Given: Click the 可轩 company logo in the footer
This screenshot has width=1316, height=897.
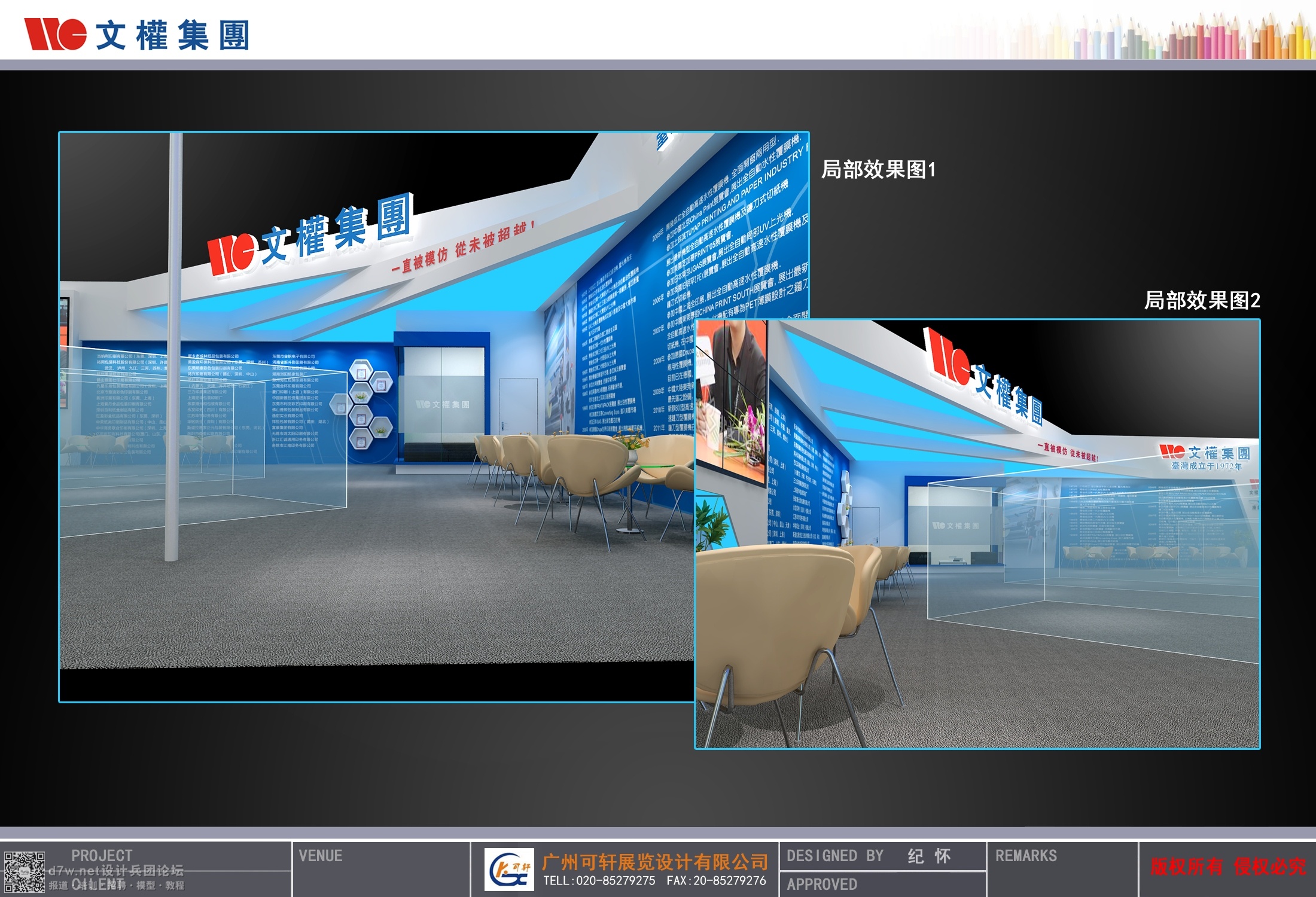Looking at the screenshot, I should pos(508,869).
